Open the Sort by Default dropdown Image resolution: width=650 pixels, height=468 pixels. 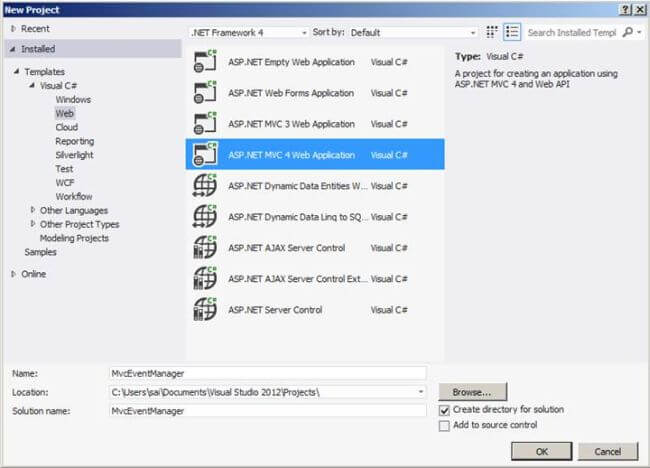413,32
